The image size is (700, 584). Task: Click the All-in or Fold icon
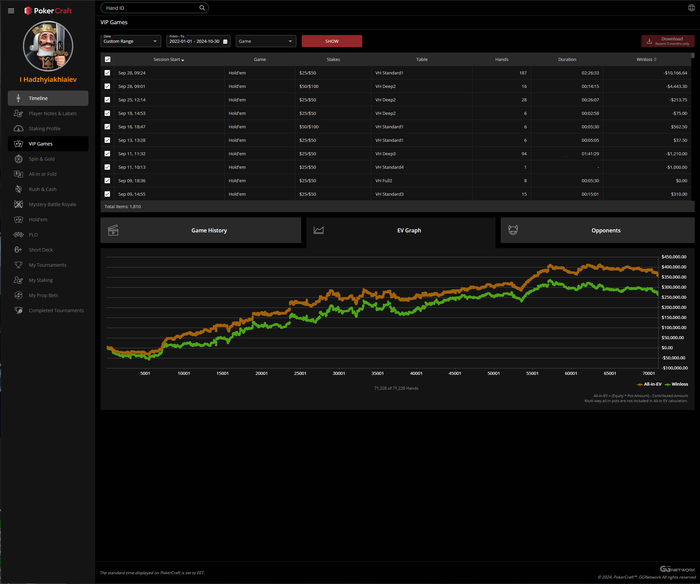18,174
